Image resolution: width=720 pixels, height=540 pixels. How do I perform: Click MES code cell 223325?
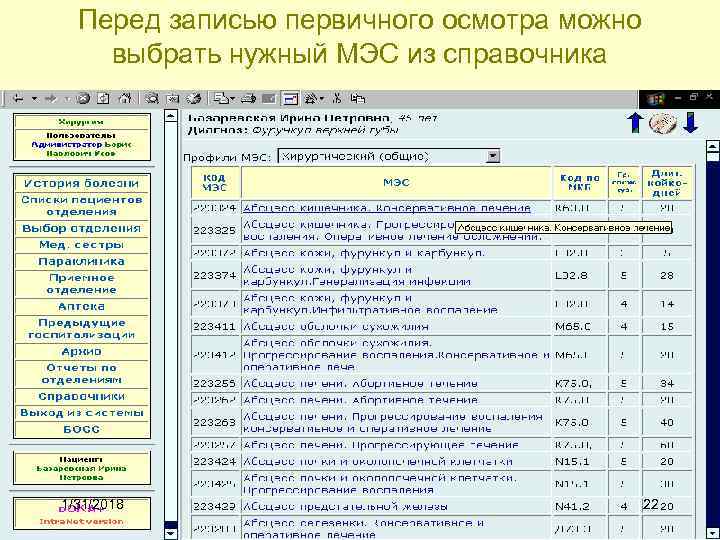(x=214, y=231)
